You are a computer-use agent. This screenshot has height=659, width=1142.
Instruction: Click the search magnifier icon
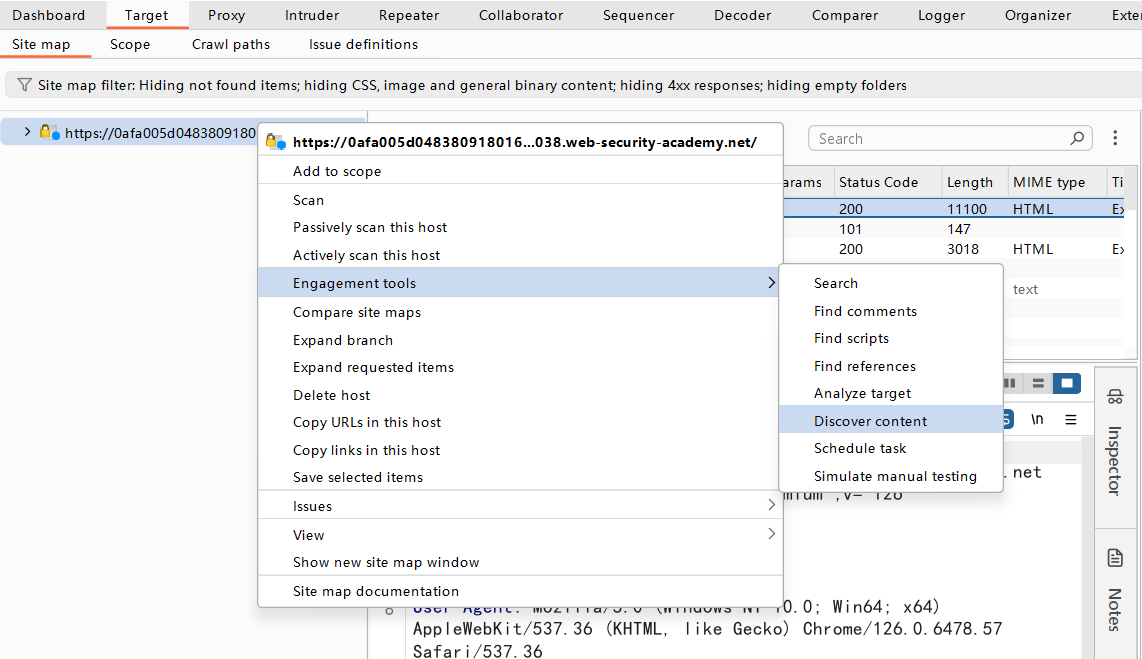pos(1077,139)
